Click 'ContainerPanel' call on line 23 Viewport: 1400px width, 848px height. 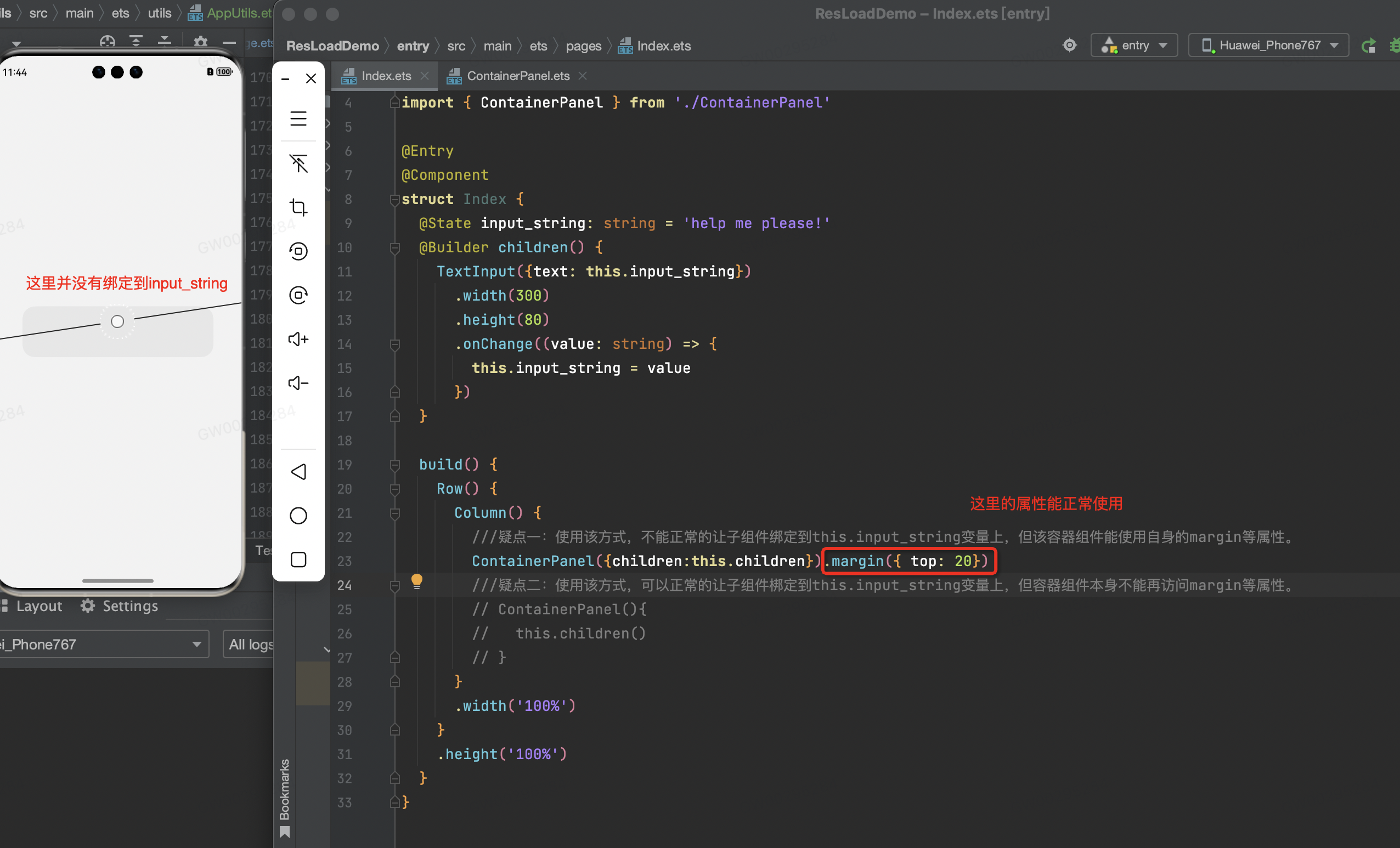click(x=532, y=561)
